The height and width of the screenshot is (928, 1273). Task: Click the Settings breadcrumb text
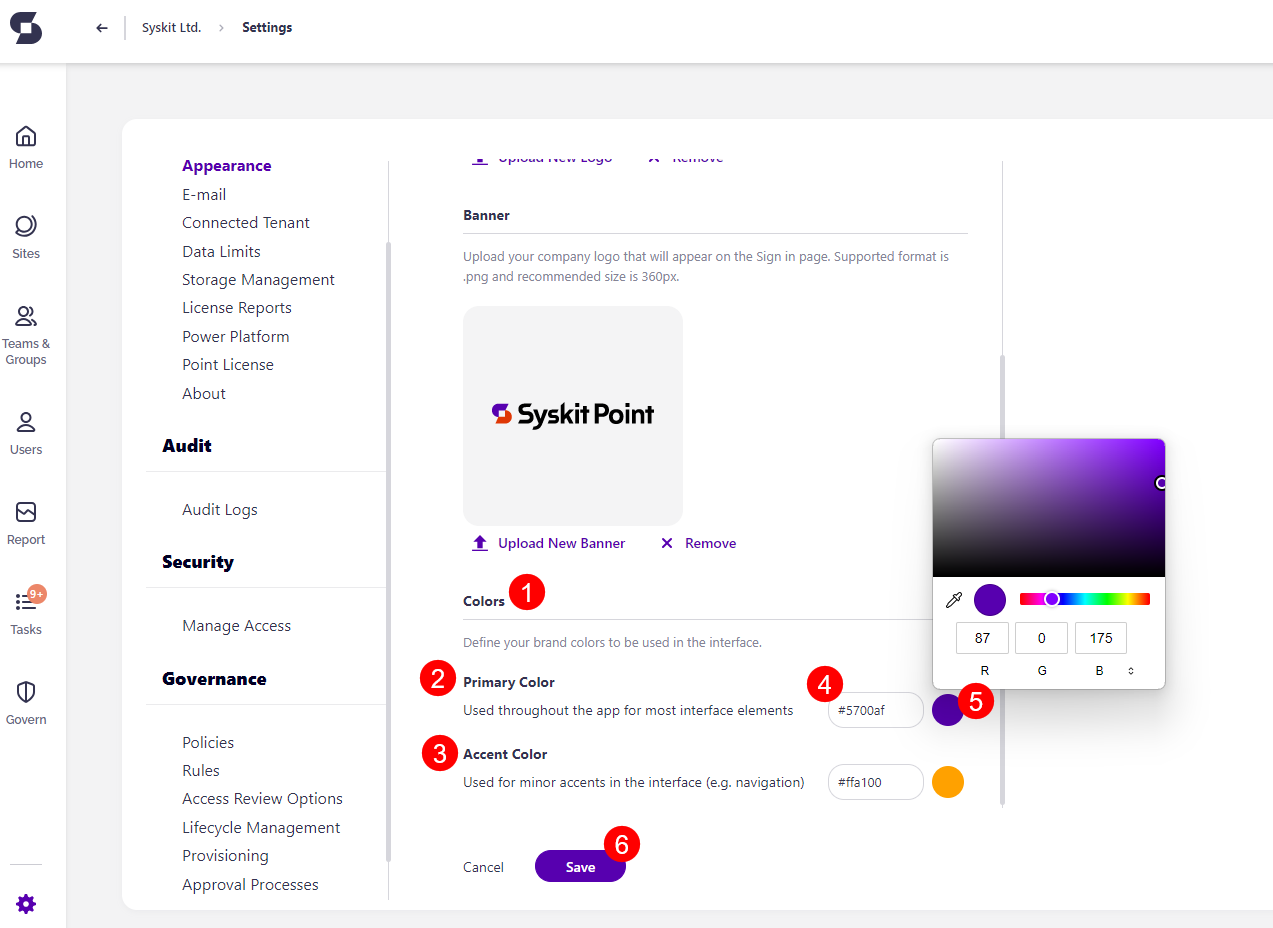pos(267,28)
